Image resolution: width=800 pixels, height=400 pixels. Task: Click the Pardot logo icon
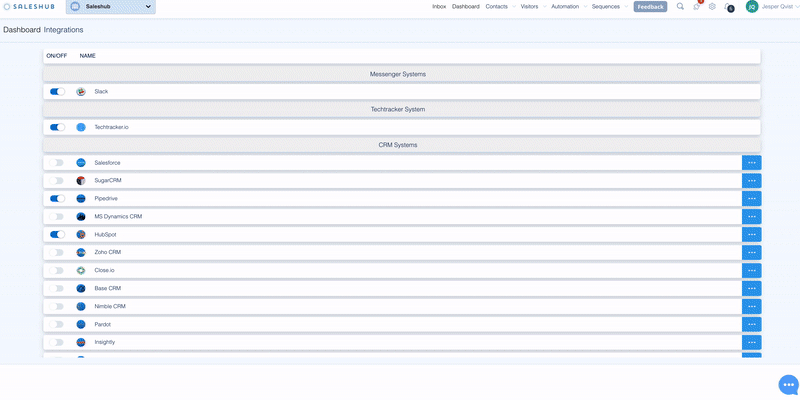[x=81, y=324]
